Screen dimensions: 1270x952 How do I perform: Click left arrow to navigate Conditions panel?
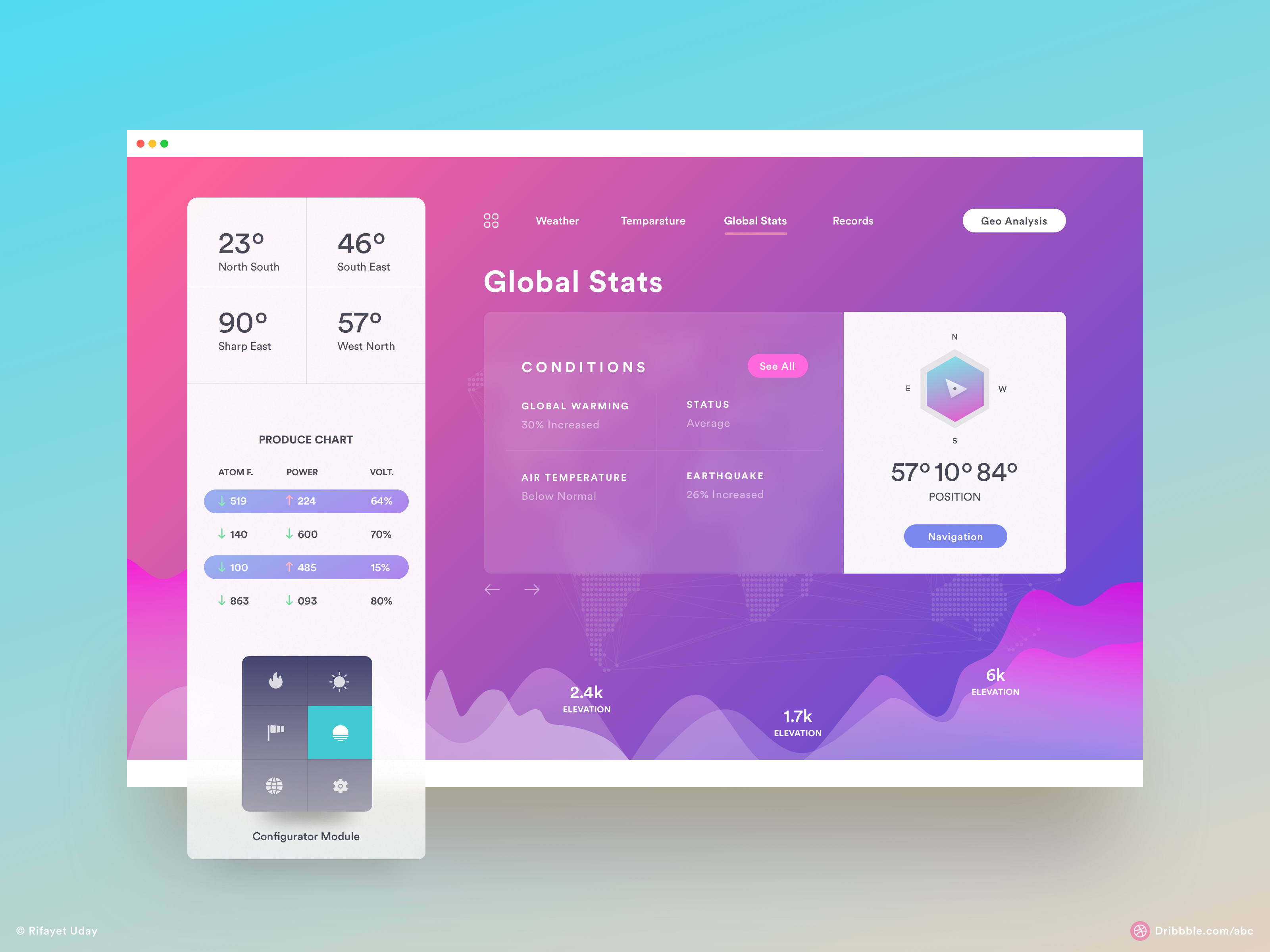click(x=493, y=589)
